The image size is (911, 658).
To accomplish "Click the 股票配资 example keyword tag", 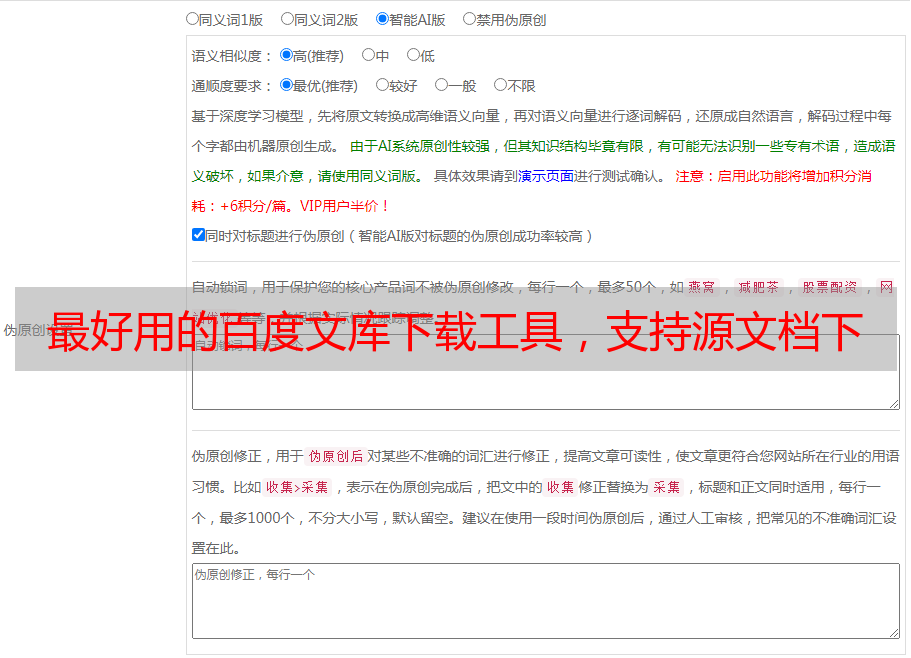I will [830, 287].
